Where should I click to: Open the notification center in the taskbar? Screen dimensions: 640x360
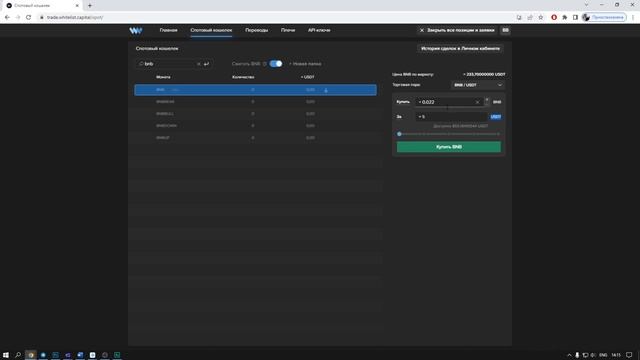(x=629, y=355)
